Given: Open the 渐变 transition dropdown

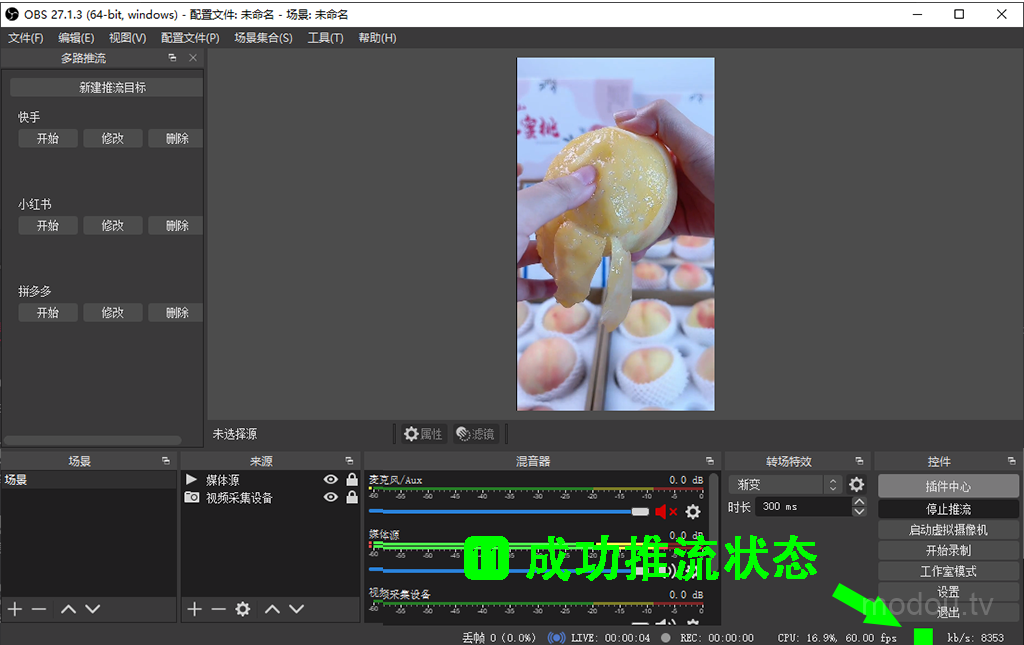Looking at the screenshot, I should [785, 485].
